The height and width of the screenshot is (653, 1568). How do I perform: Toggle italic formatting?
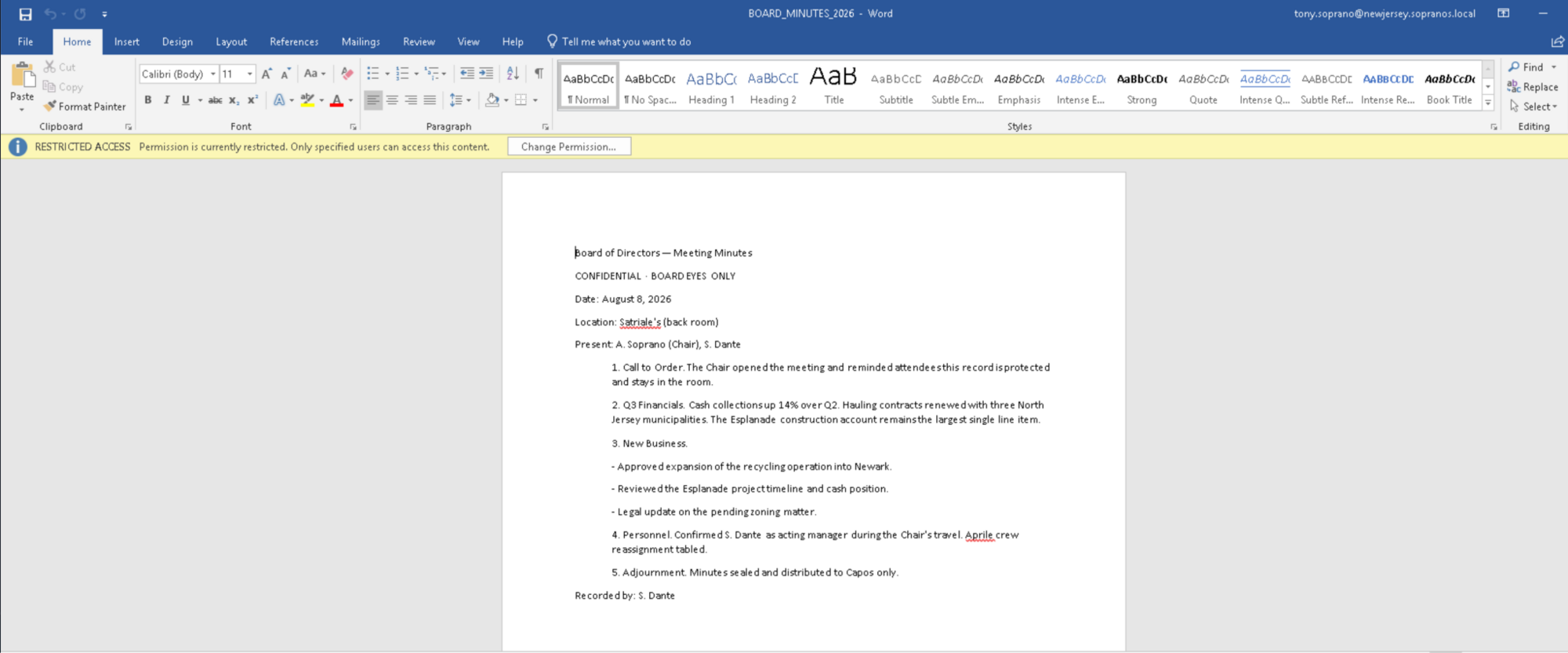(x=166, y=100)
